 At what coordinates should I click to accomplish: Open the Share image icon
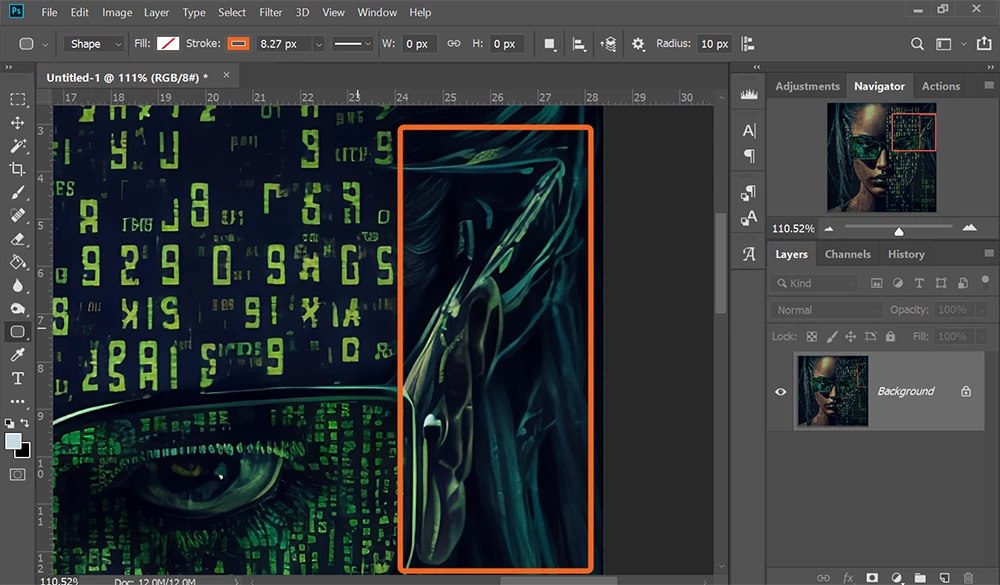click(984, 43)
